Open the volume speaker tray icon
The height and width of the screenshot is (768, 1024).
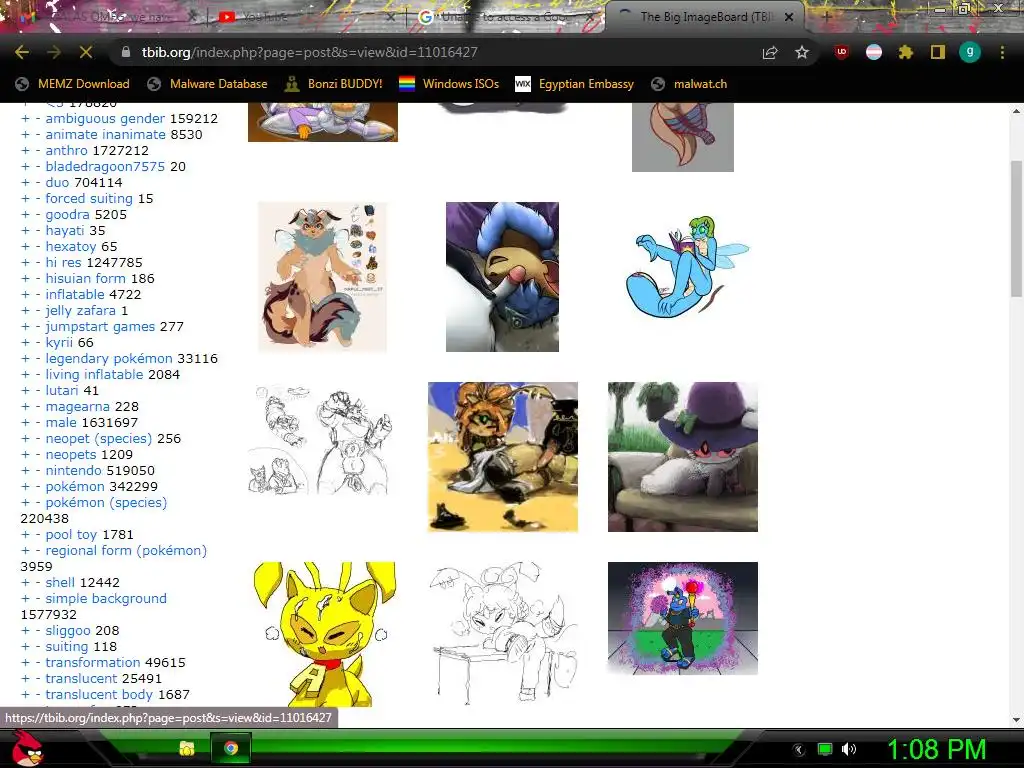click(x=849, y=749)
